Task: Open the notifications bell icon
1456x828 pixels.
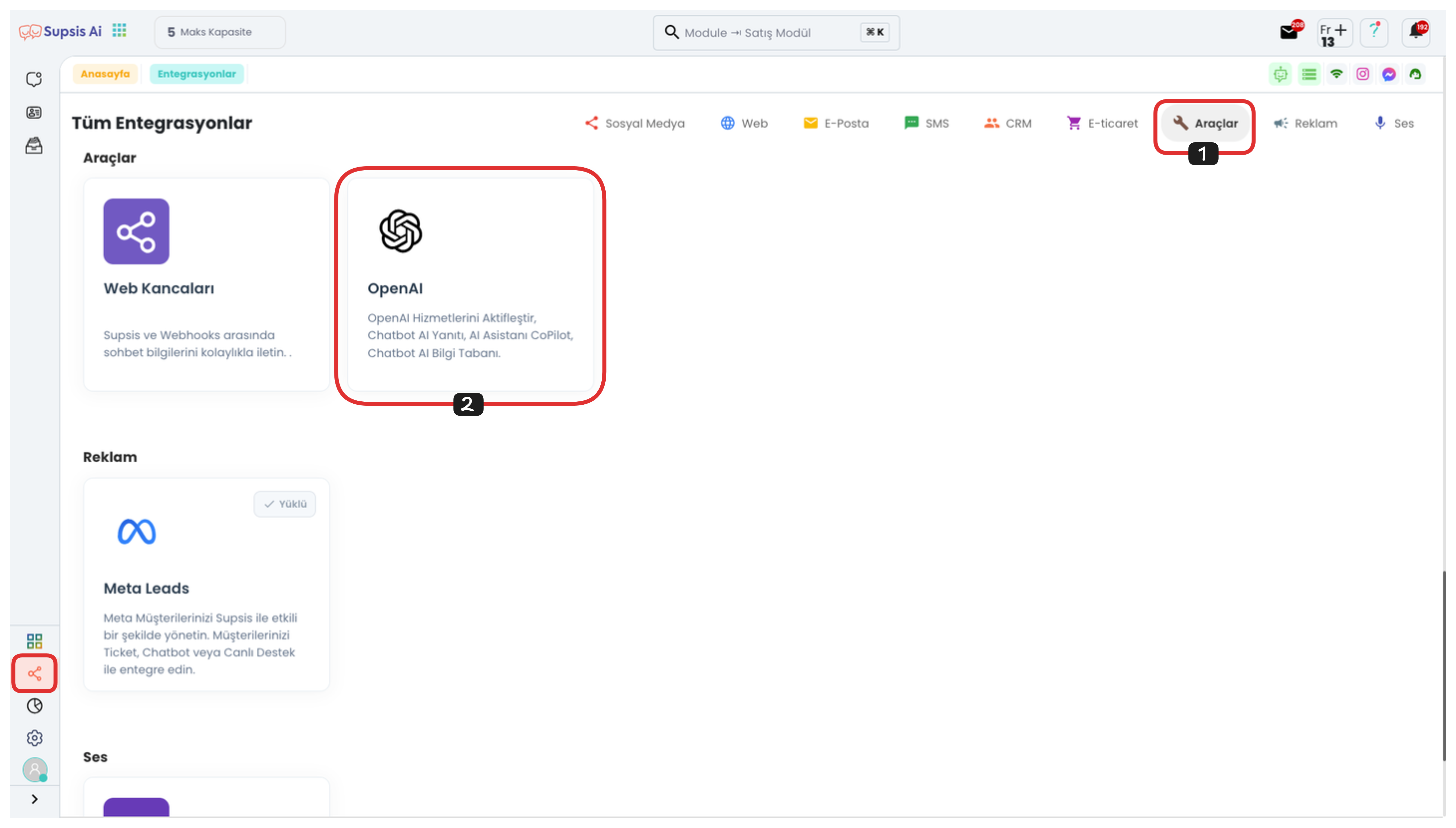Action: coord(1416,32)
